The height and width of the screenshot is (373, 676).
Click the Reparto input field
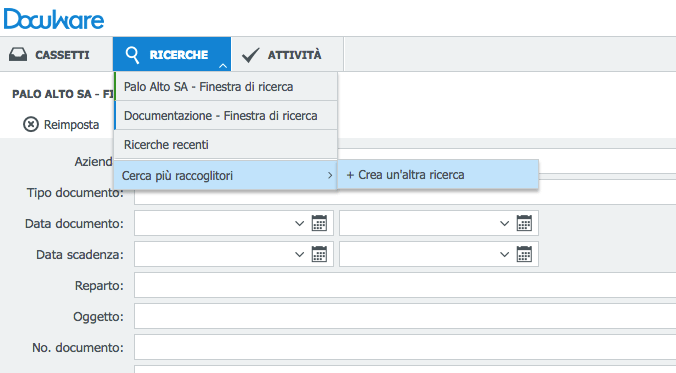405,285
